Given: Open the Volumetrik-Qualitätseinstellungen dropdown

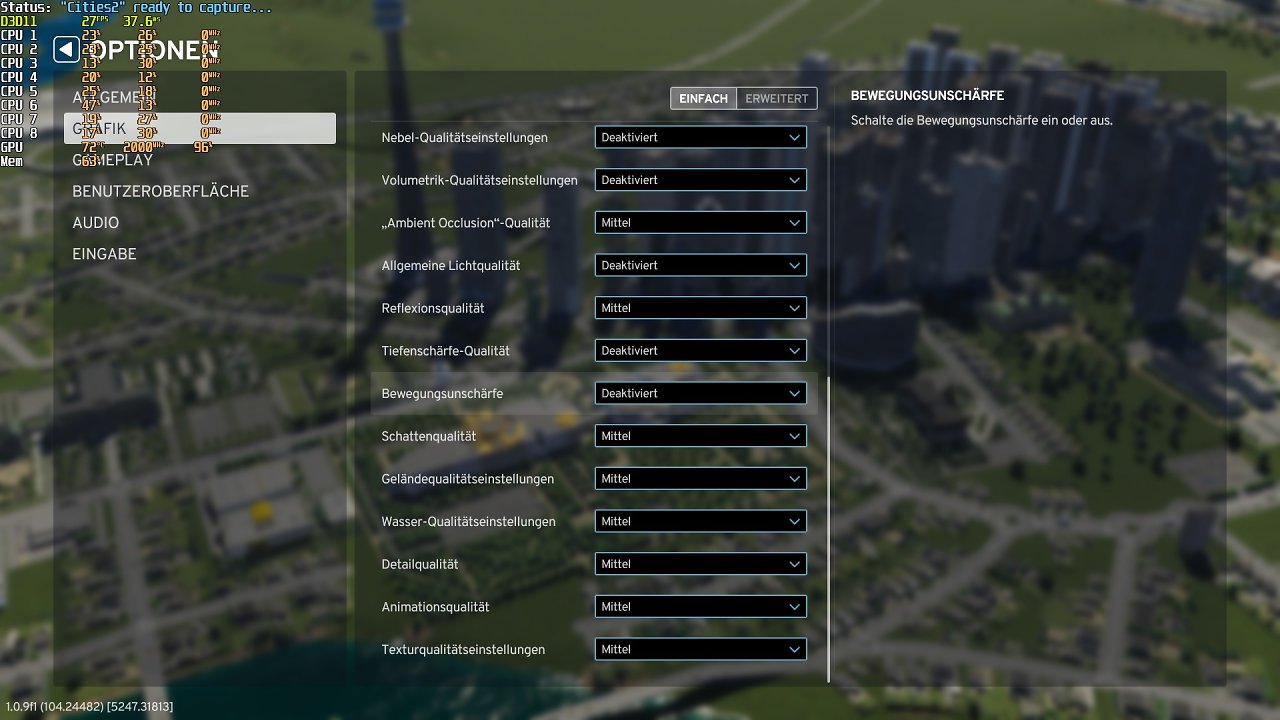Looking at the screenshot, I should point(701,180).
